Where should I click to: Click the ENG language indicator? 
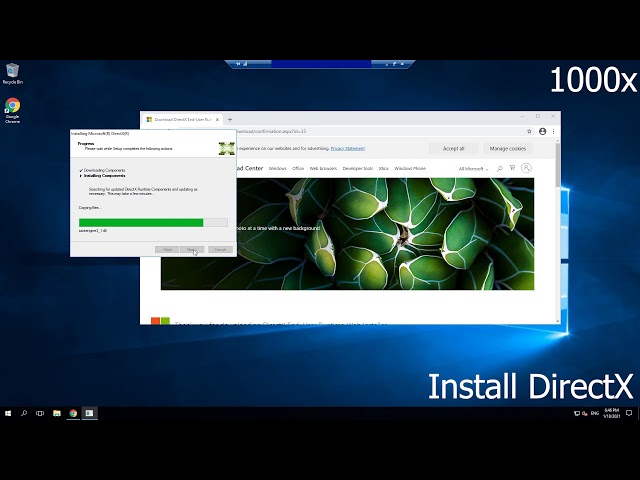[x=595, y=413]
